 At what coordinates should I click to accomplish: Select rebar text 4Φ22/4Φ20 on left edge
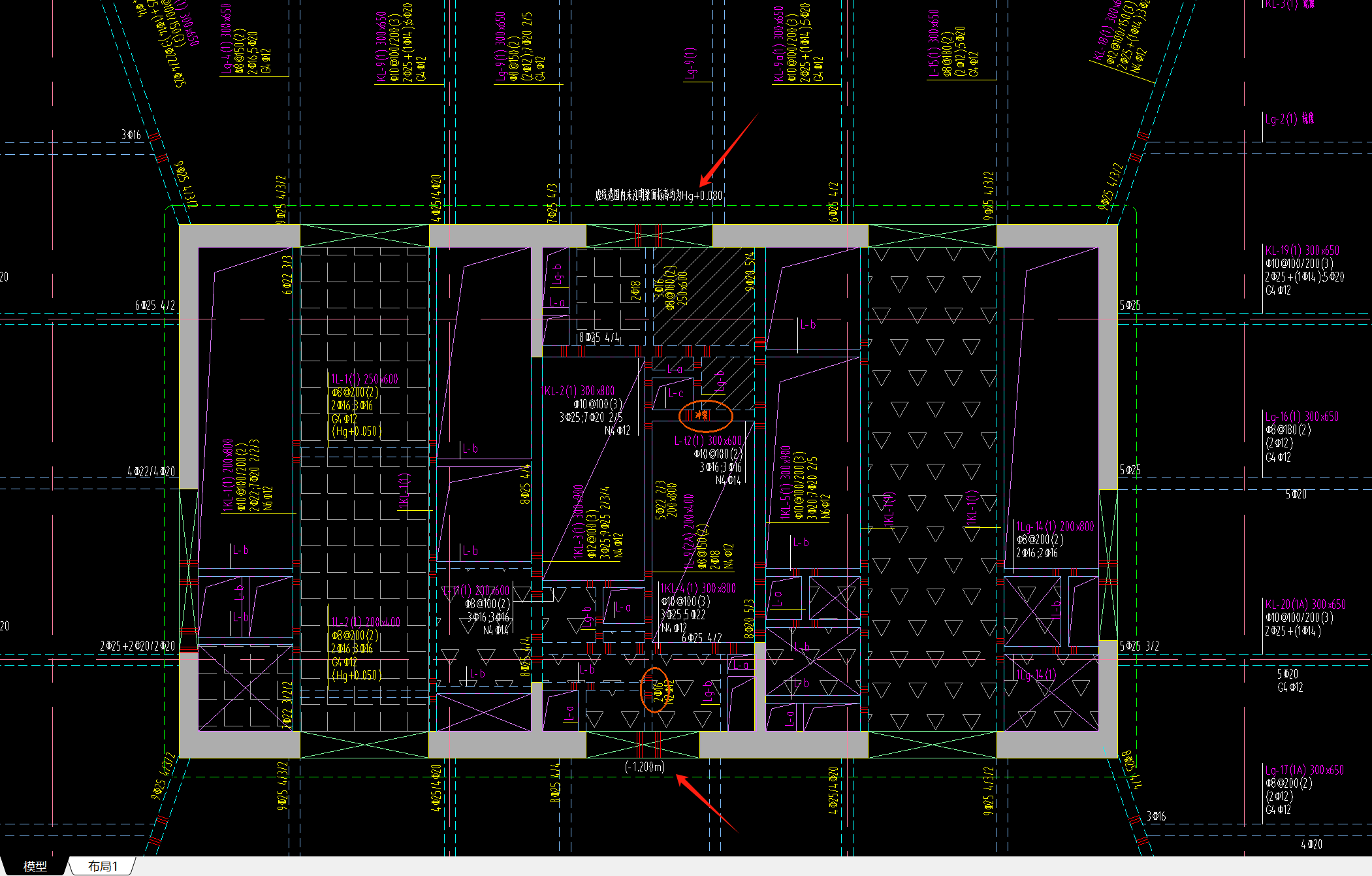tap(151, 471)
